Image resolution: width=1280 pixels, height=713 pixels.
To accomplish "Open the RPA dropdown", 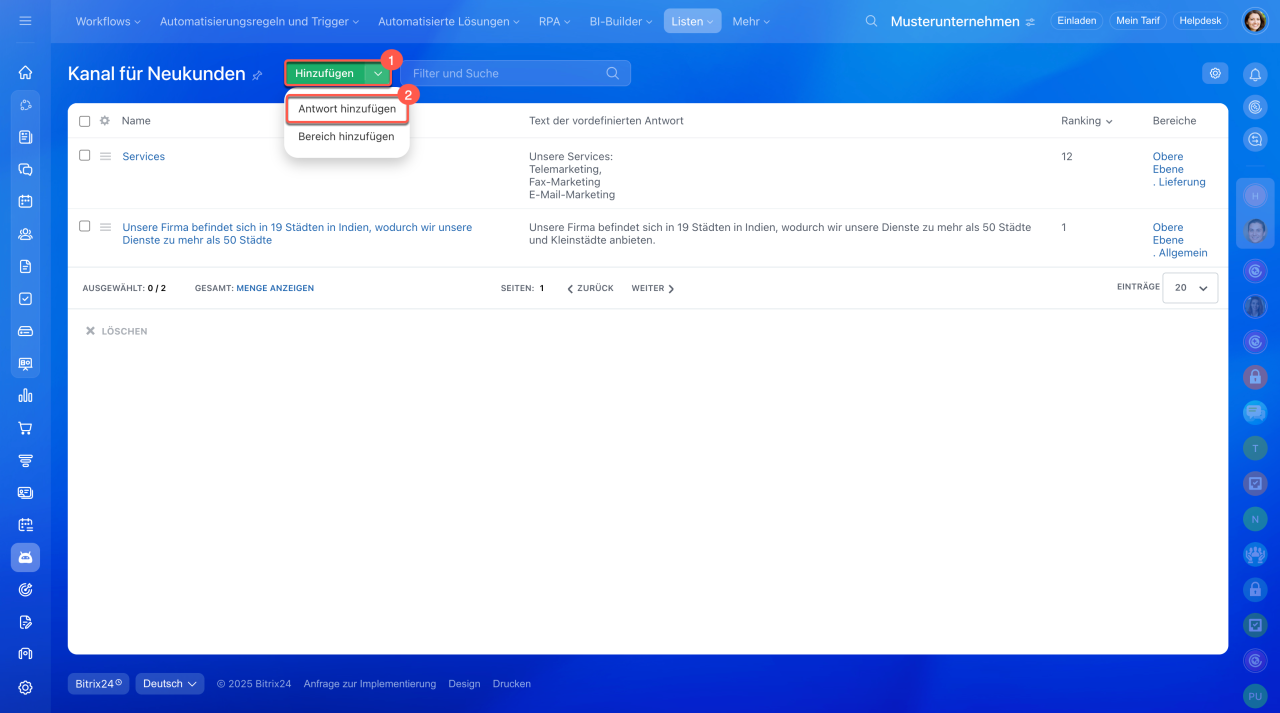I will coord(555,21).
